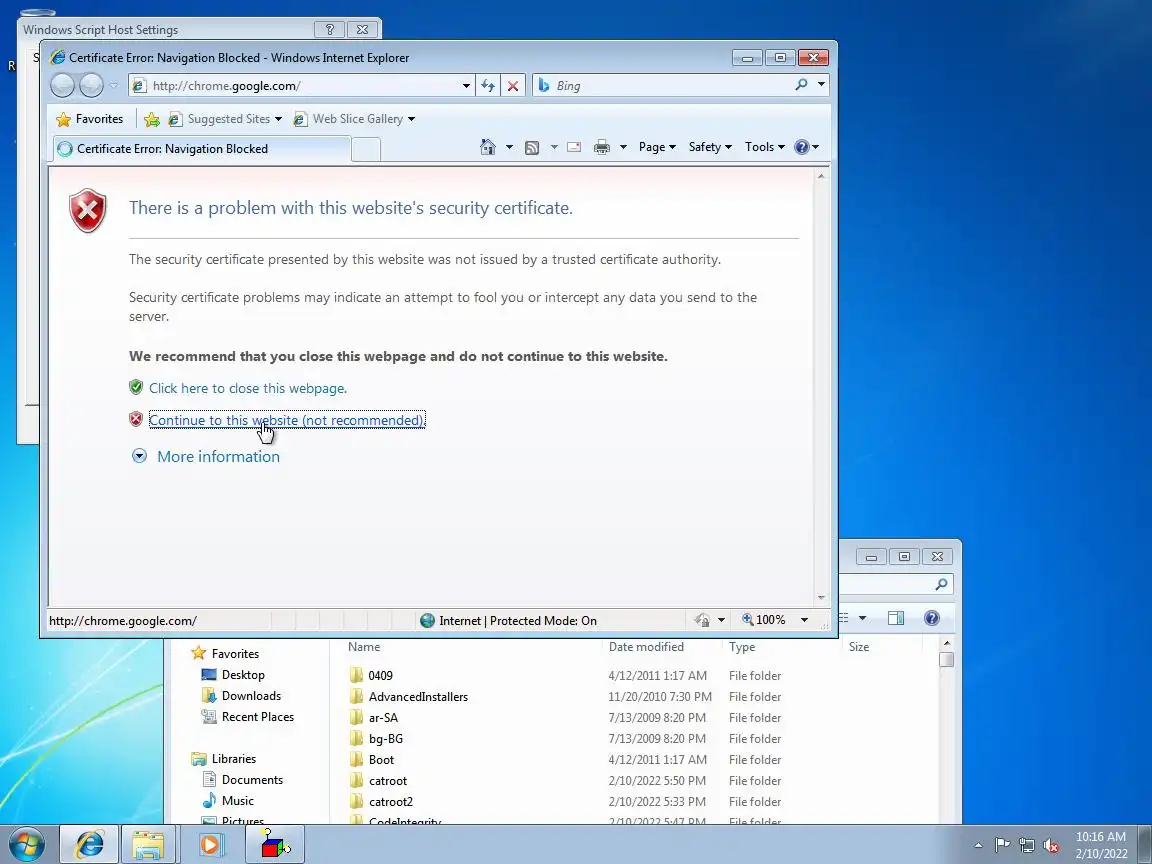Show hidden tray icons arrow
Screen dimensions: 1152x864
click(x=978, y=846)
